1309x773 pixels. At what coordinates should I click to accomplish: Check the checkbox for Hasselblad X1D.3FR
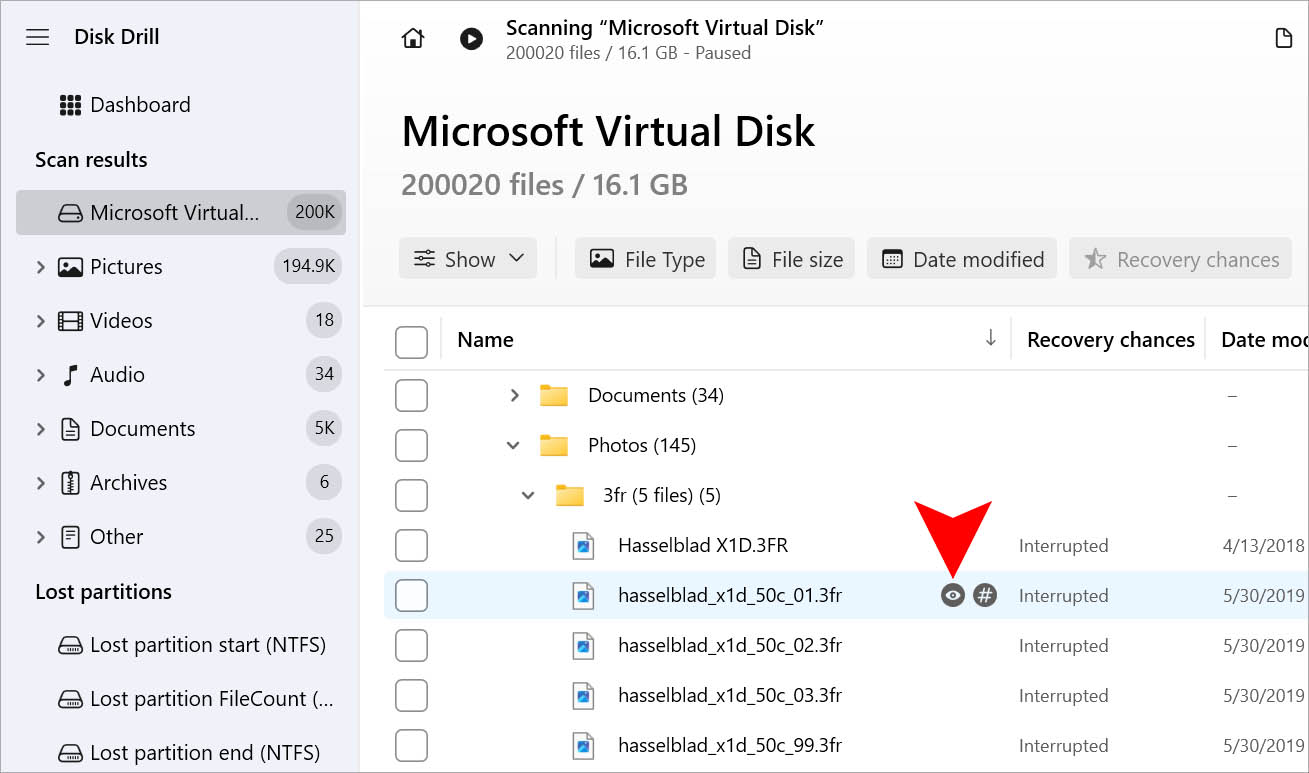click(x=411, y=545)
